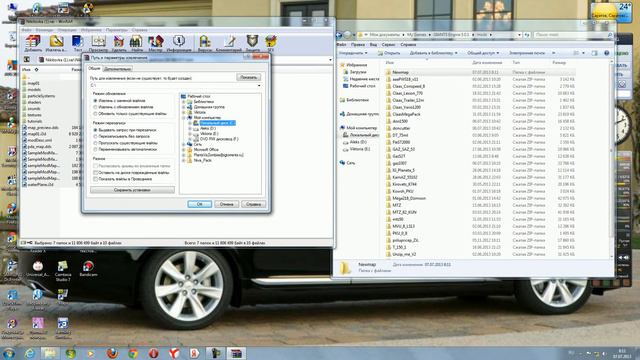Open the extraction path dropdown in dialog
640x360 pixels.
point(259,86)
